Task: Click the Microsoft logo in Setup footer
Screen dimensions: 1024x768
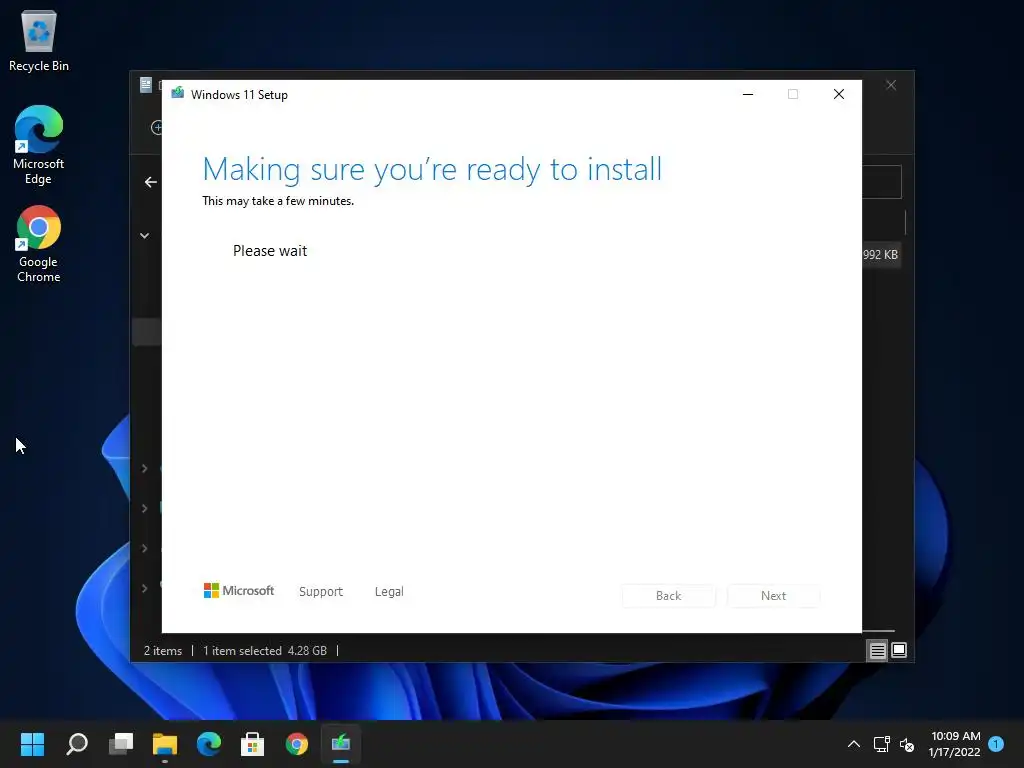Action: pos(239,590)
